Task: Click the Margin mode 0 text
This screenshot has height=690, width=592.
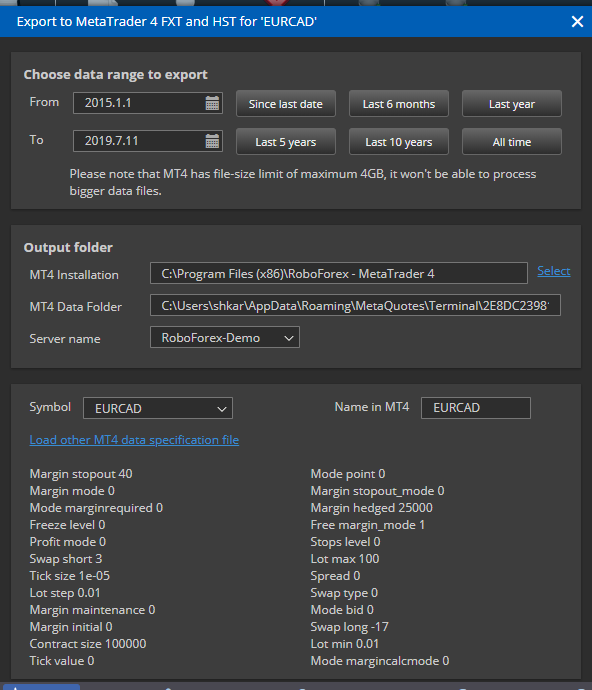Action: 72,491
